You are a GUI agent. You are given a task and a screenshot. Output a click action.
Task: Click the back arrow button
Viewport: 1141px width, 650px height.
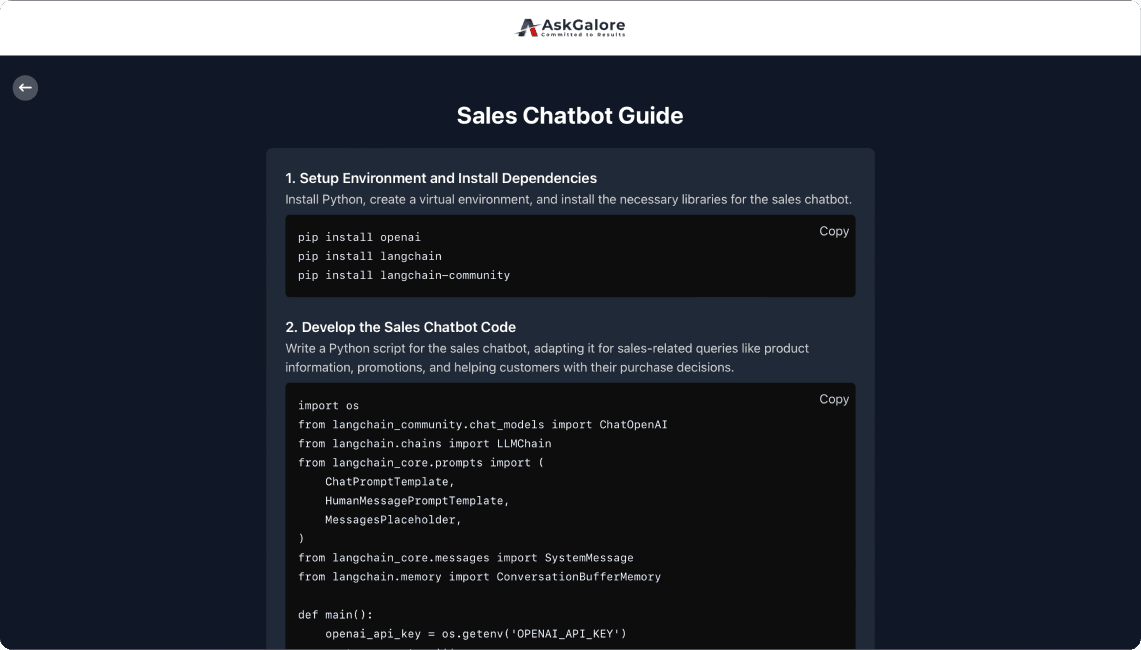coord(25,88)
